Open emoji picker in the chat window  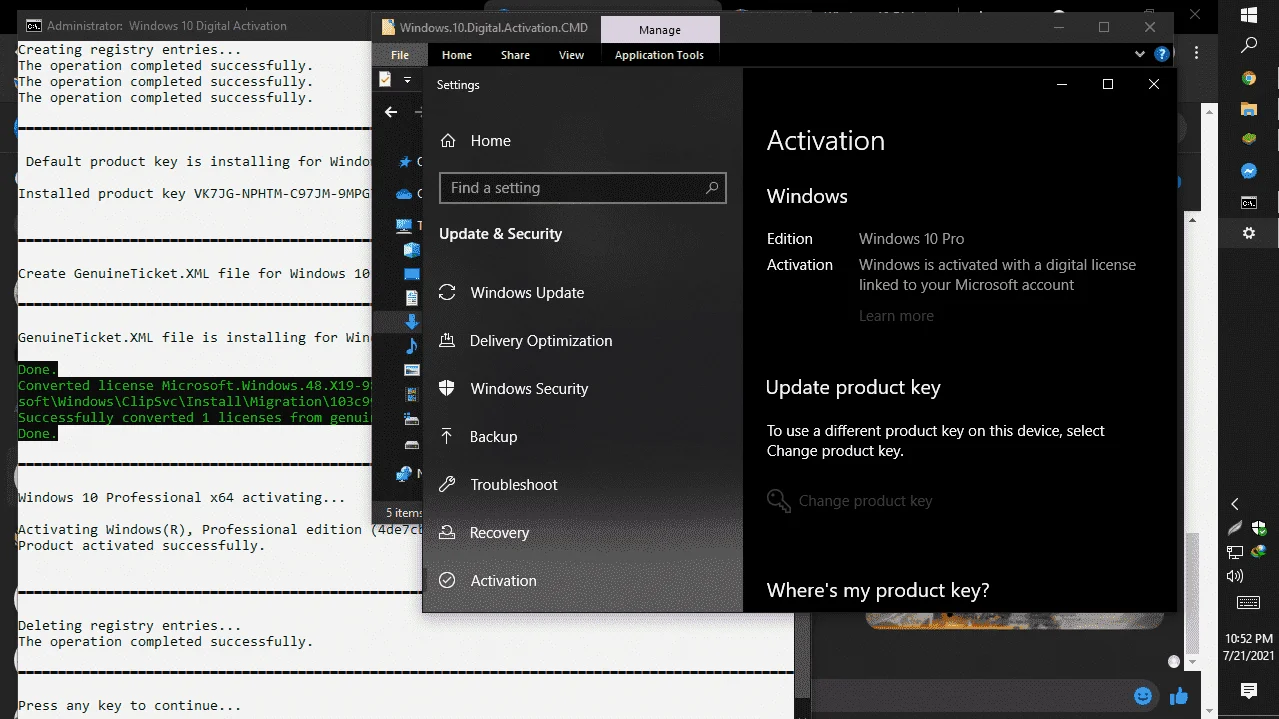click(x=1143, y=696)
